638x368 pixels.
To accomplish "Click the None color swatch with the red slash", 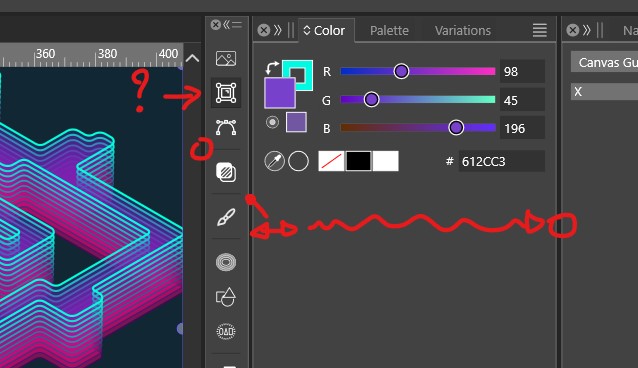I will coord(331,161).
